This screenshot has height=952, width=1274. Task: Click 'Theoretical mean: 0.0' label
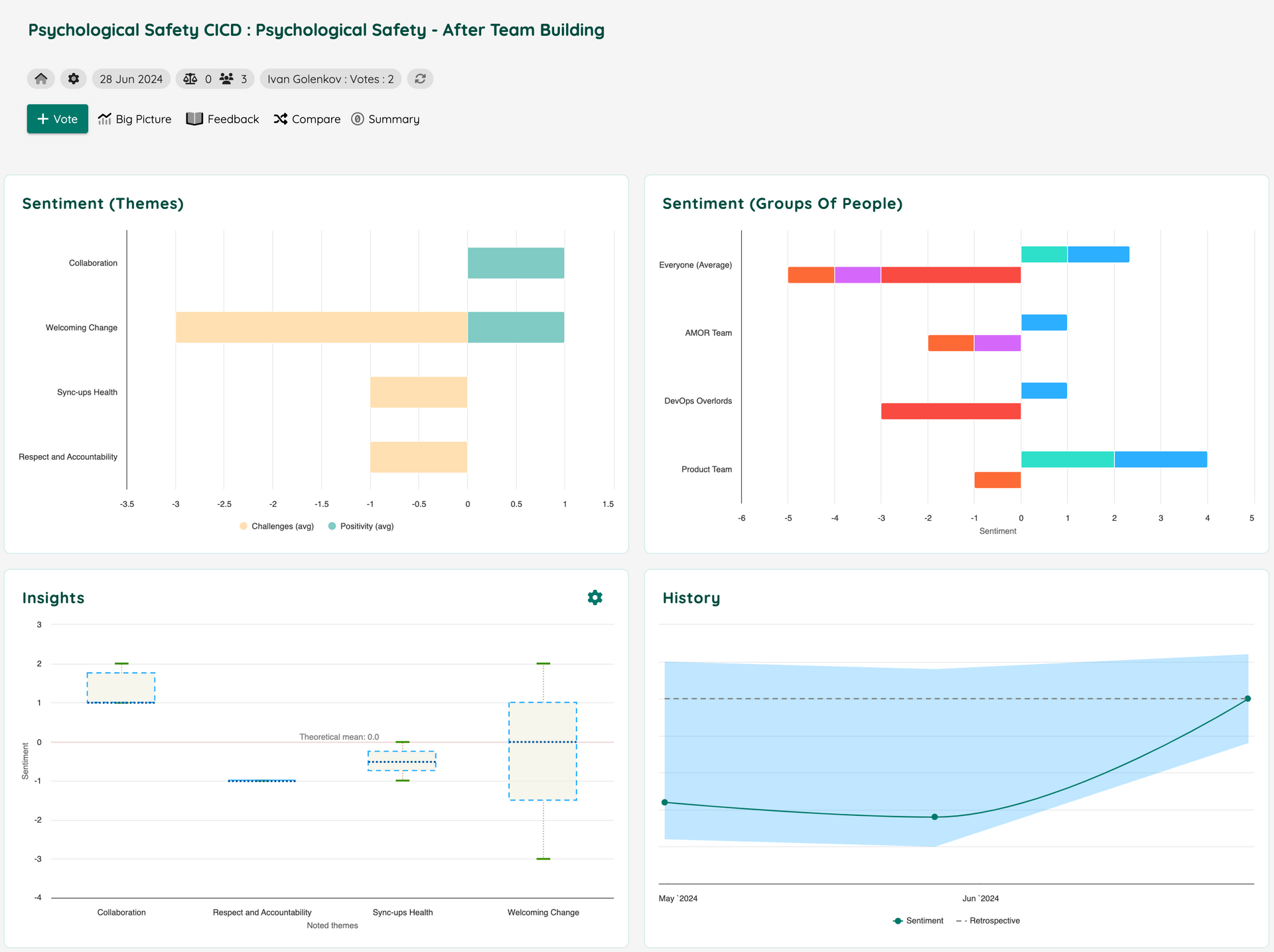(x=339, y=737)
